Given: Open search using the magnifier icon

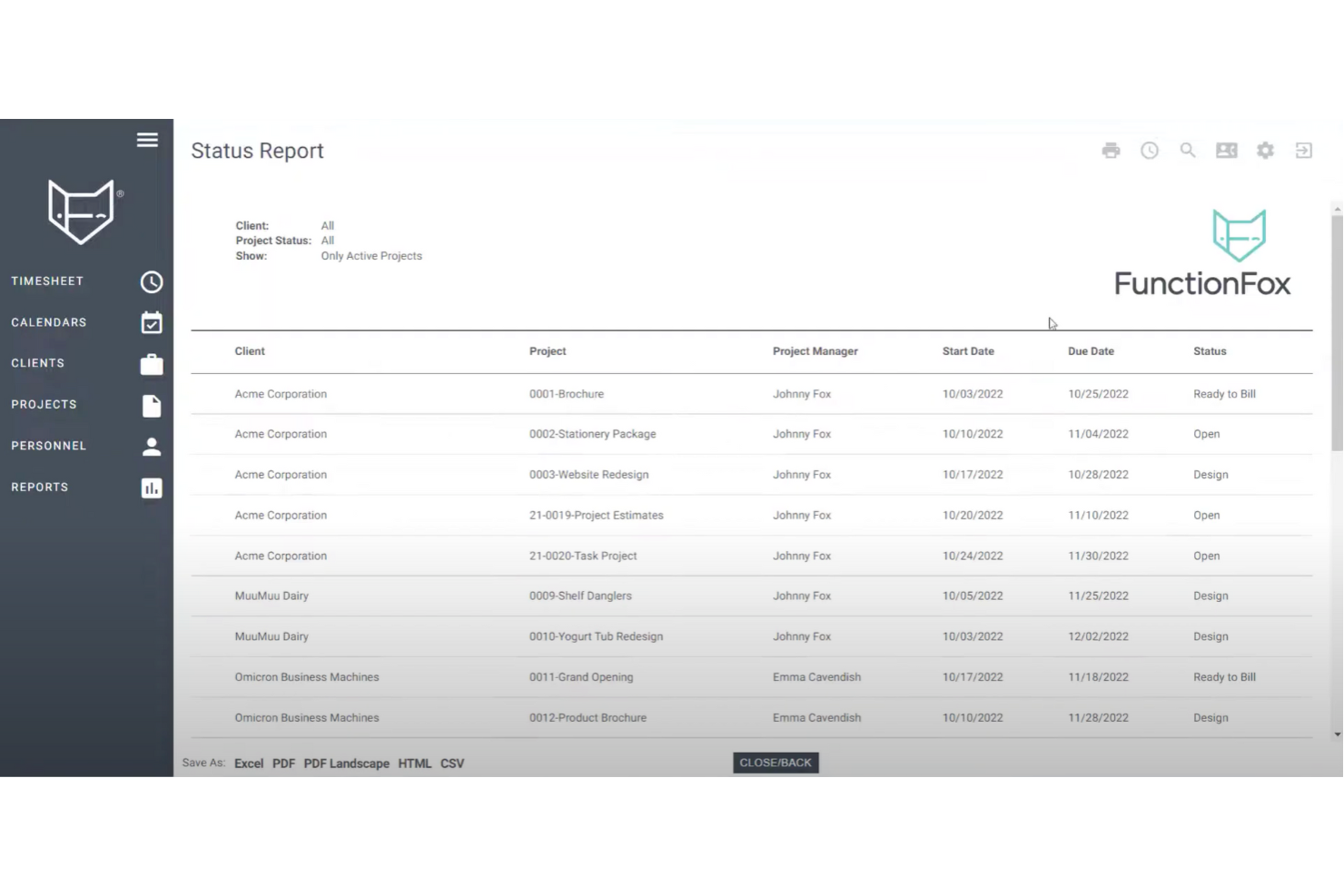Looking at the screenshot, I should [1188, 150].
